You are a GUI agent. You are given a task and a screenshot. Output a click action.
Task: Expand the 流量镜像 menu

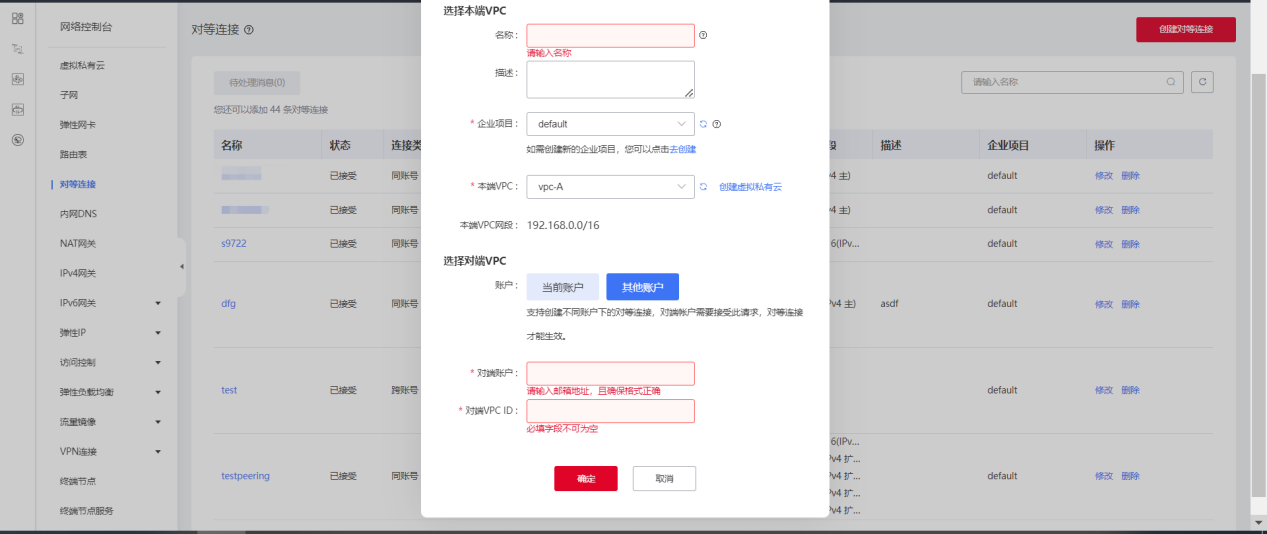pyautogui.click(x=158, y=422)
